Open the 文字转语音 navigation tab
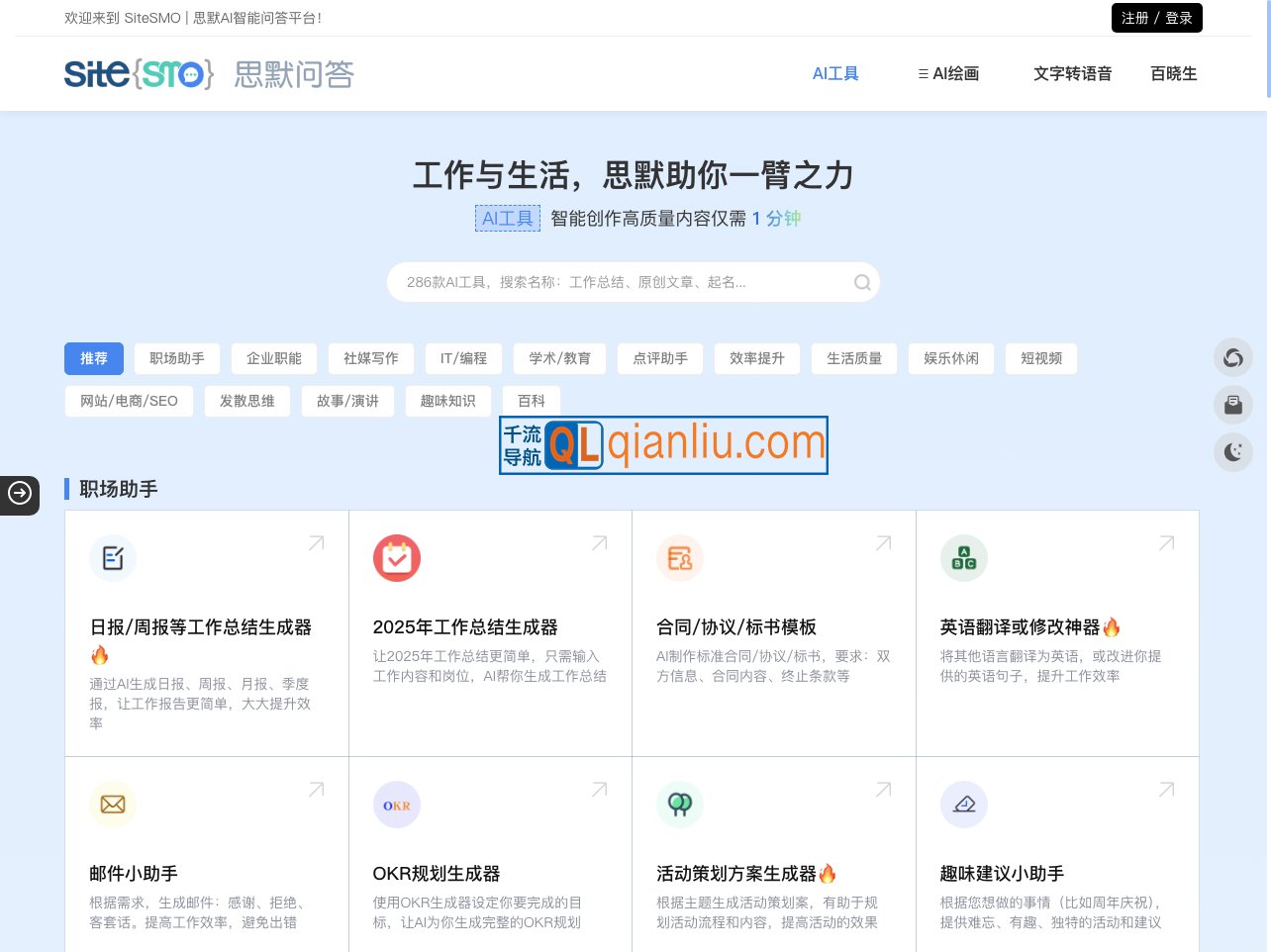The width and height of the screenshot is (1271, 952). [x=1073, y=73]
